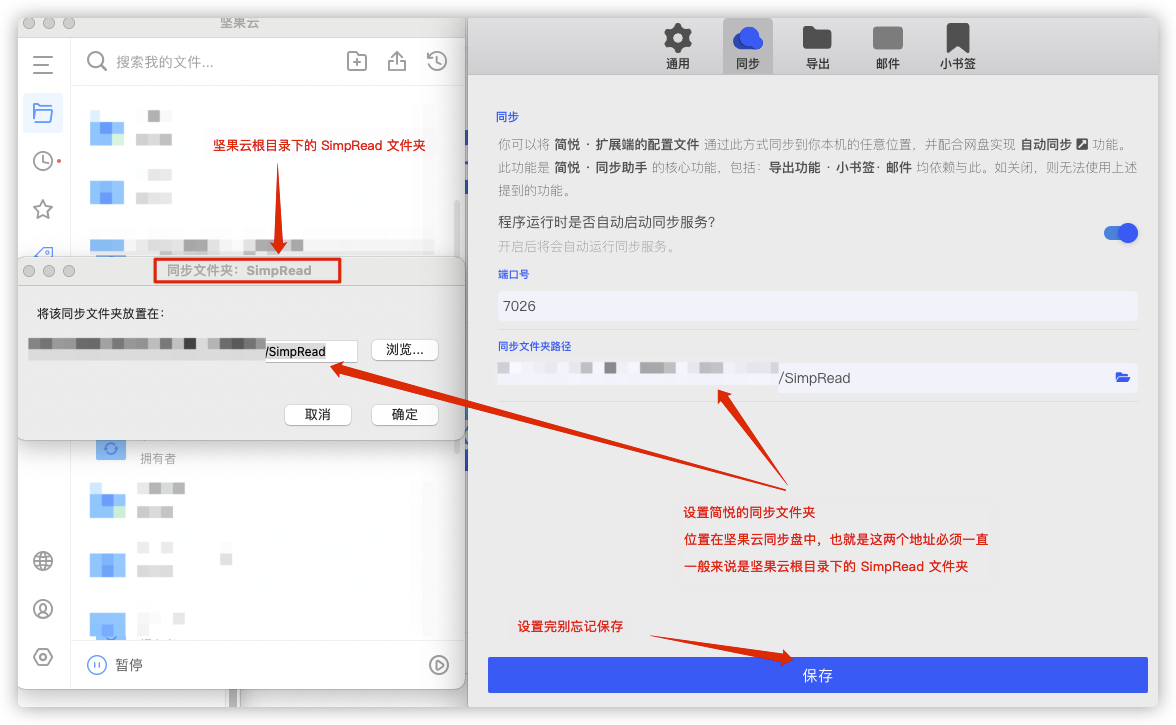Open the 小书签 bookmarklet tab

(958, 46)
